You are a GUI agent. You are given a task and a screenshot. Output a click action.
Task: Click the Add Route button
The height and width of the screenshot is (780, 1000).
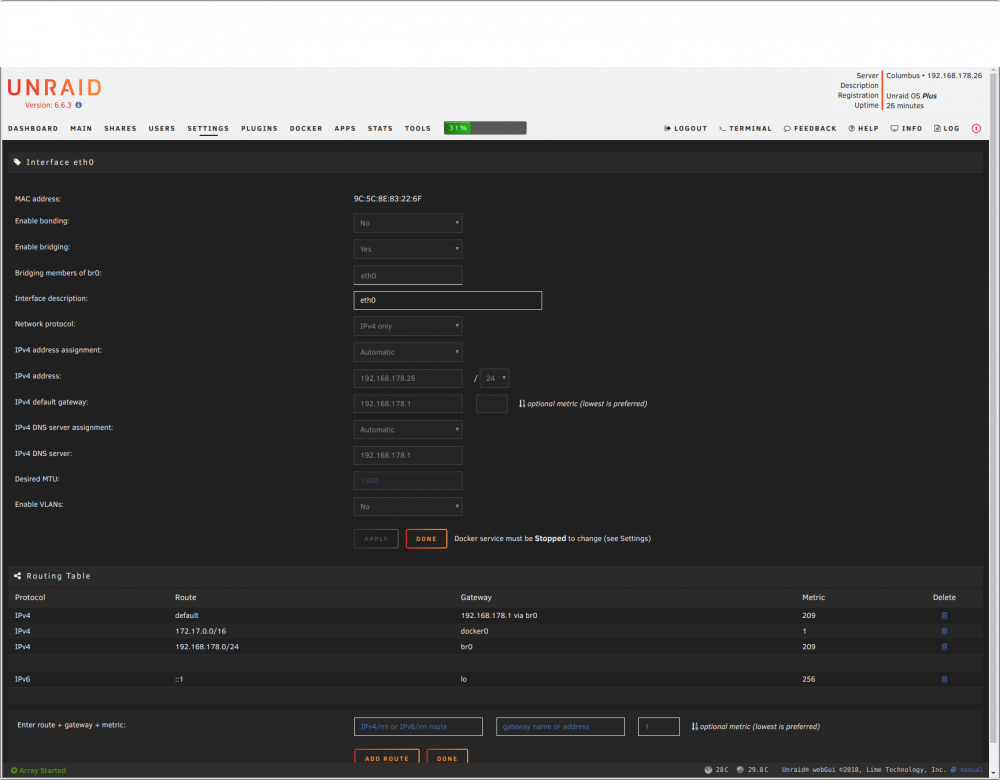point(386,758)
